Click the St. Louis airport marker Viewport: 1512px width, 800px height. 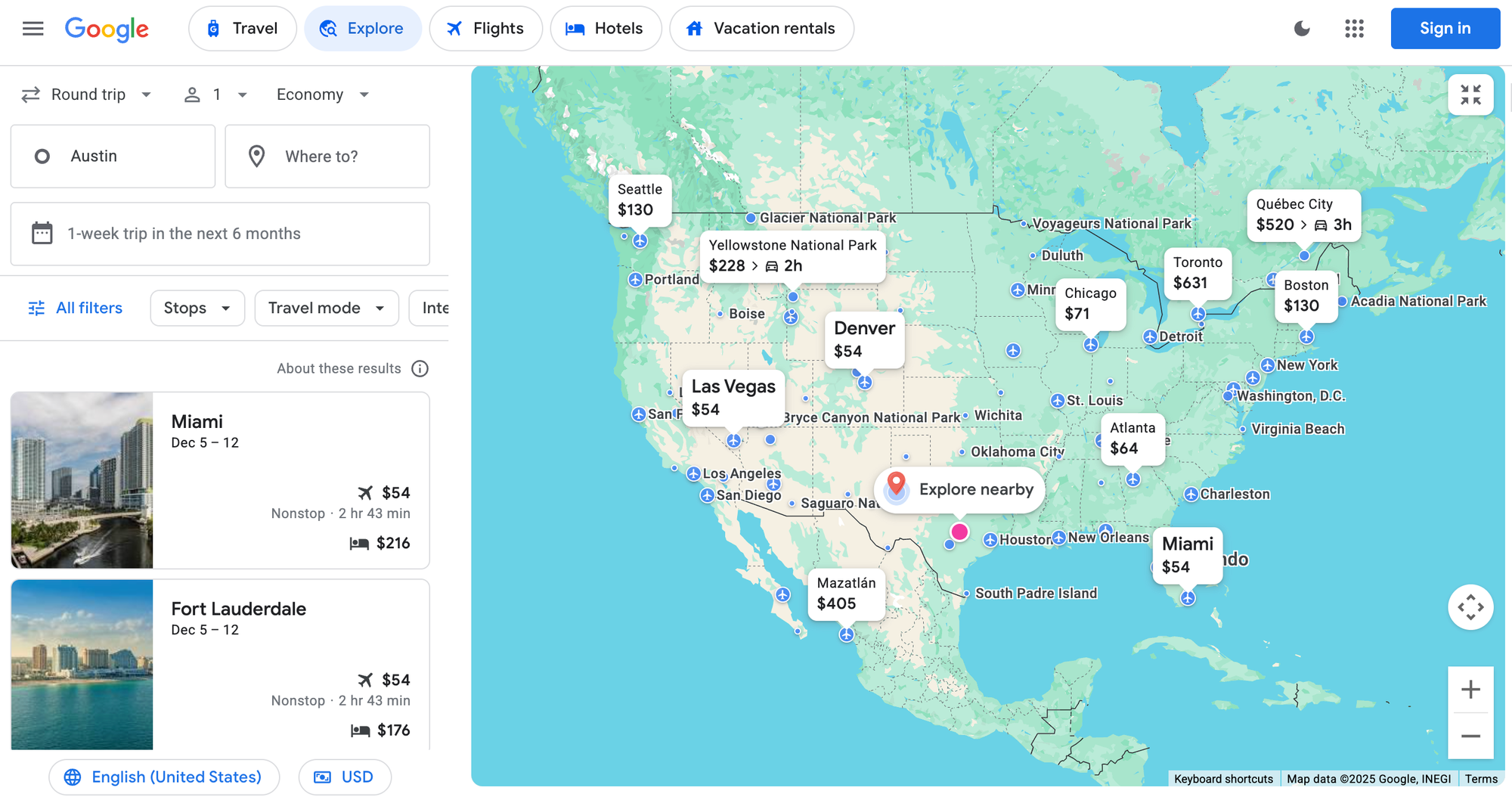(1058, 401)
